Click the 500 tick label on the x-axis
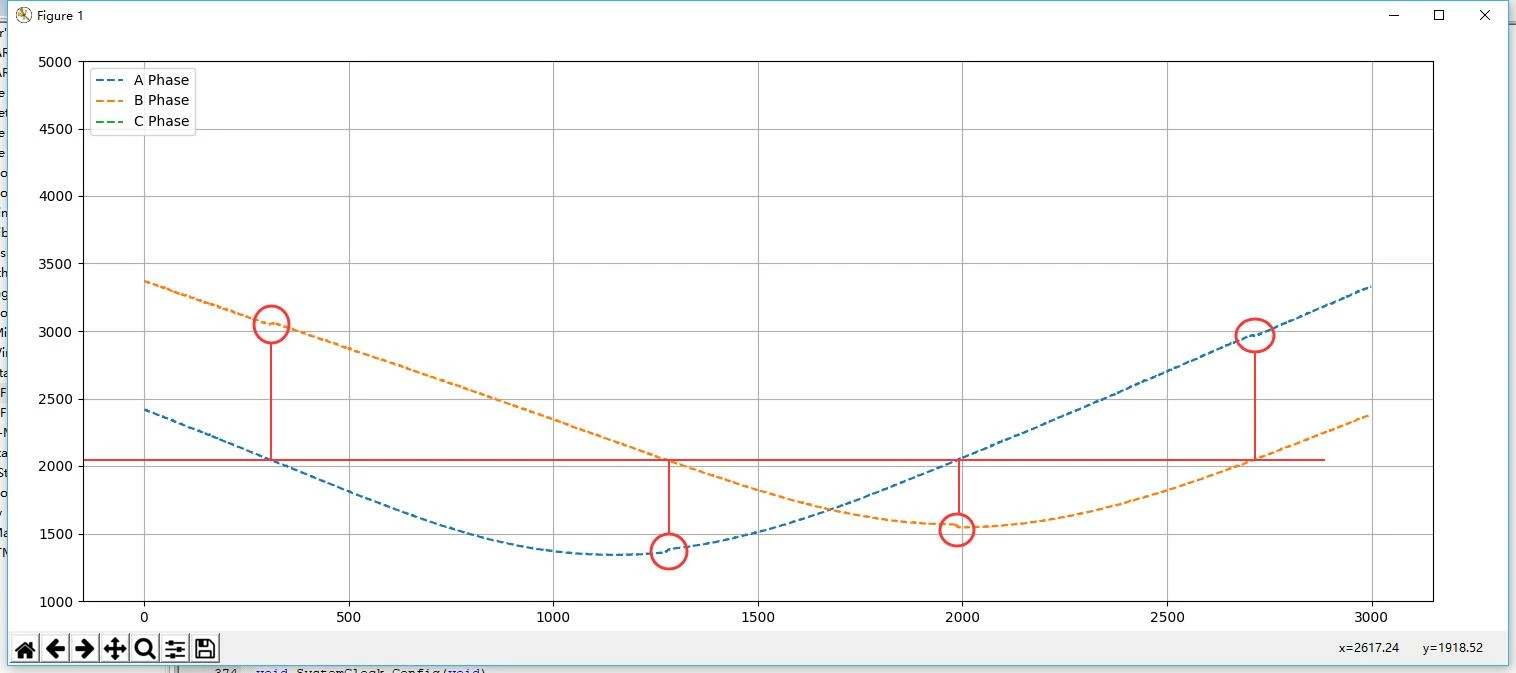The image size is (1516, 673). pos(349,617)
